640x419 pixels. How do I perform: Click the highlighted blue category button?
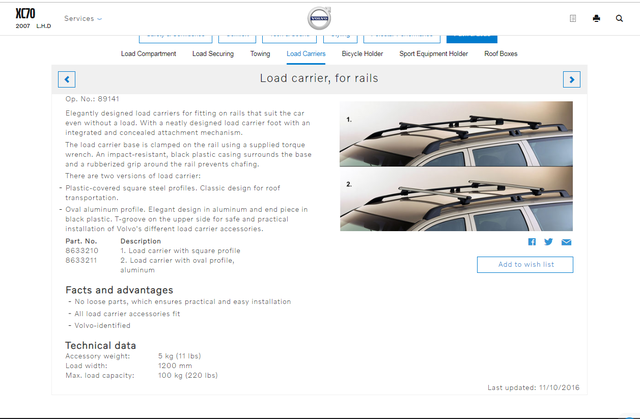pos(472,39)
